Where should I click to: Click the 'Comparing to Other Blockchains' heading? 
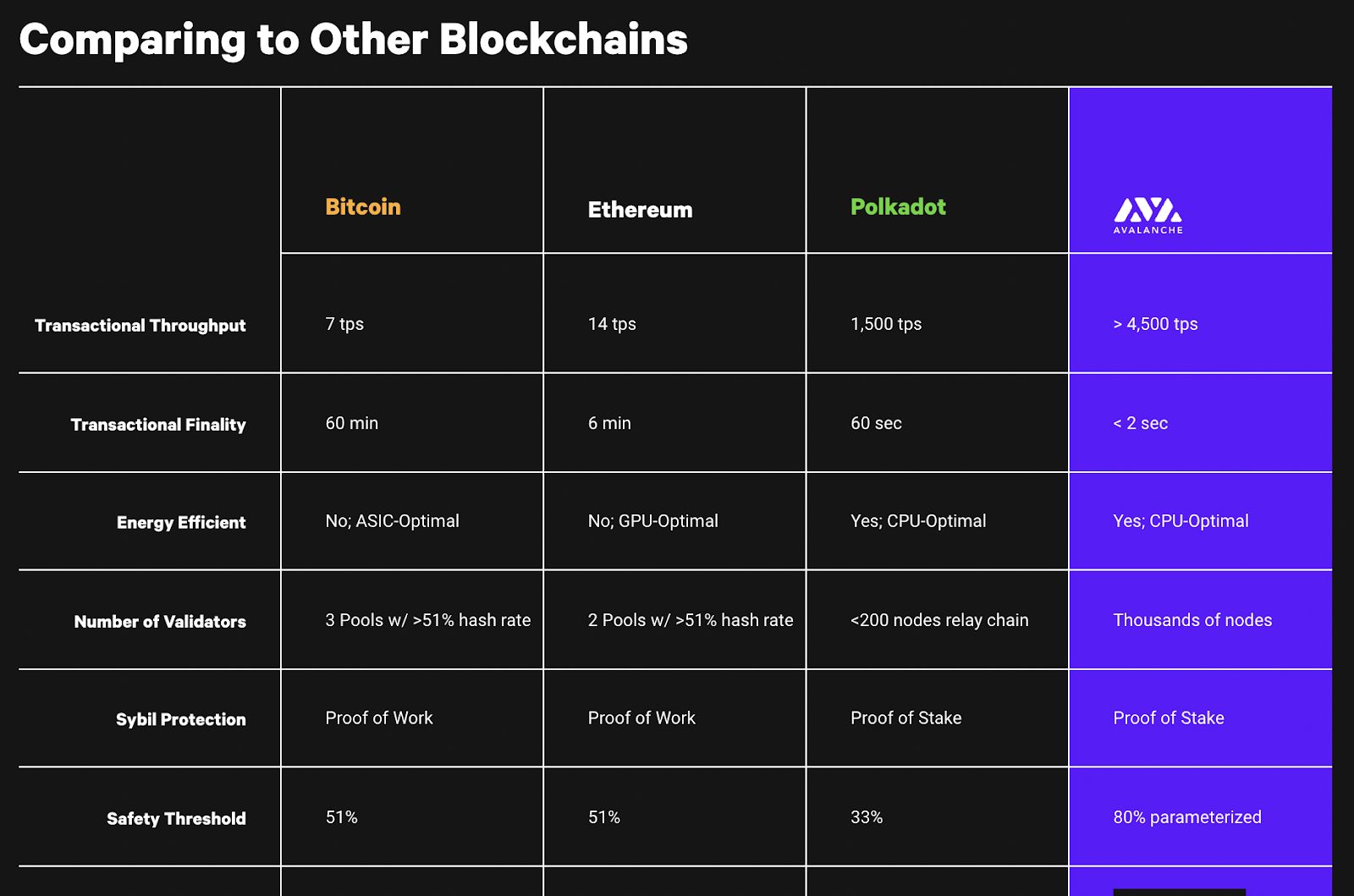pyautogui.click(x=353, y=40)
